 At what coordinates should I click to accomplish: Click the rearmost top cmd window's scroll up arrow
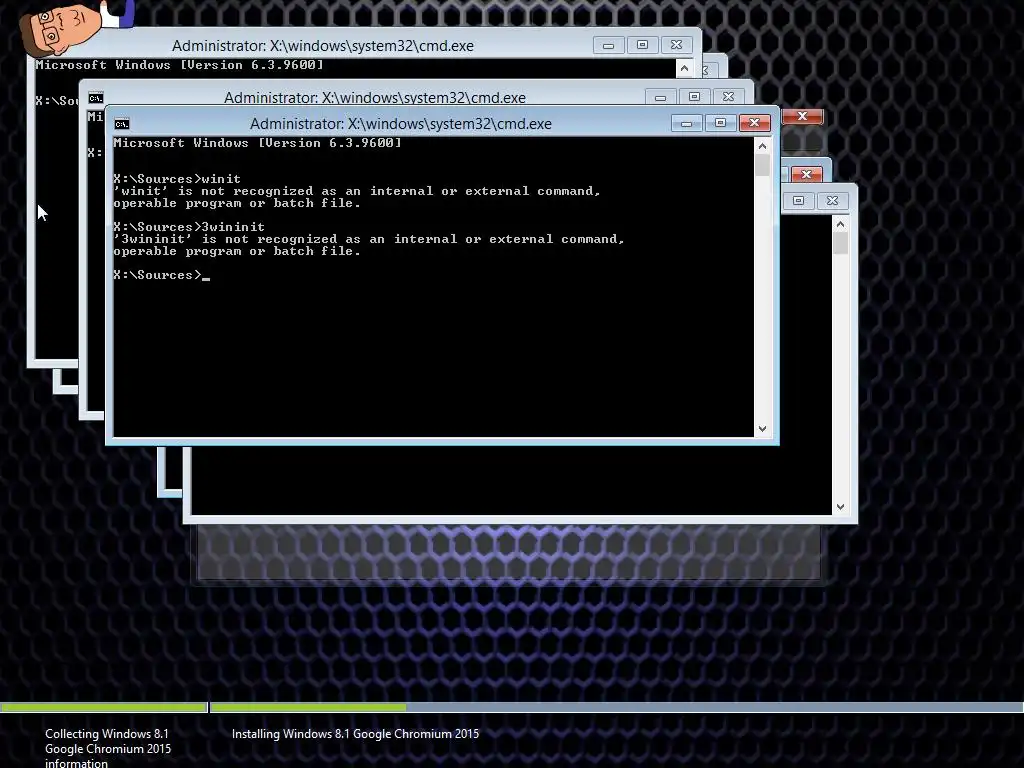(684, 68)
